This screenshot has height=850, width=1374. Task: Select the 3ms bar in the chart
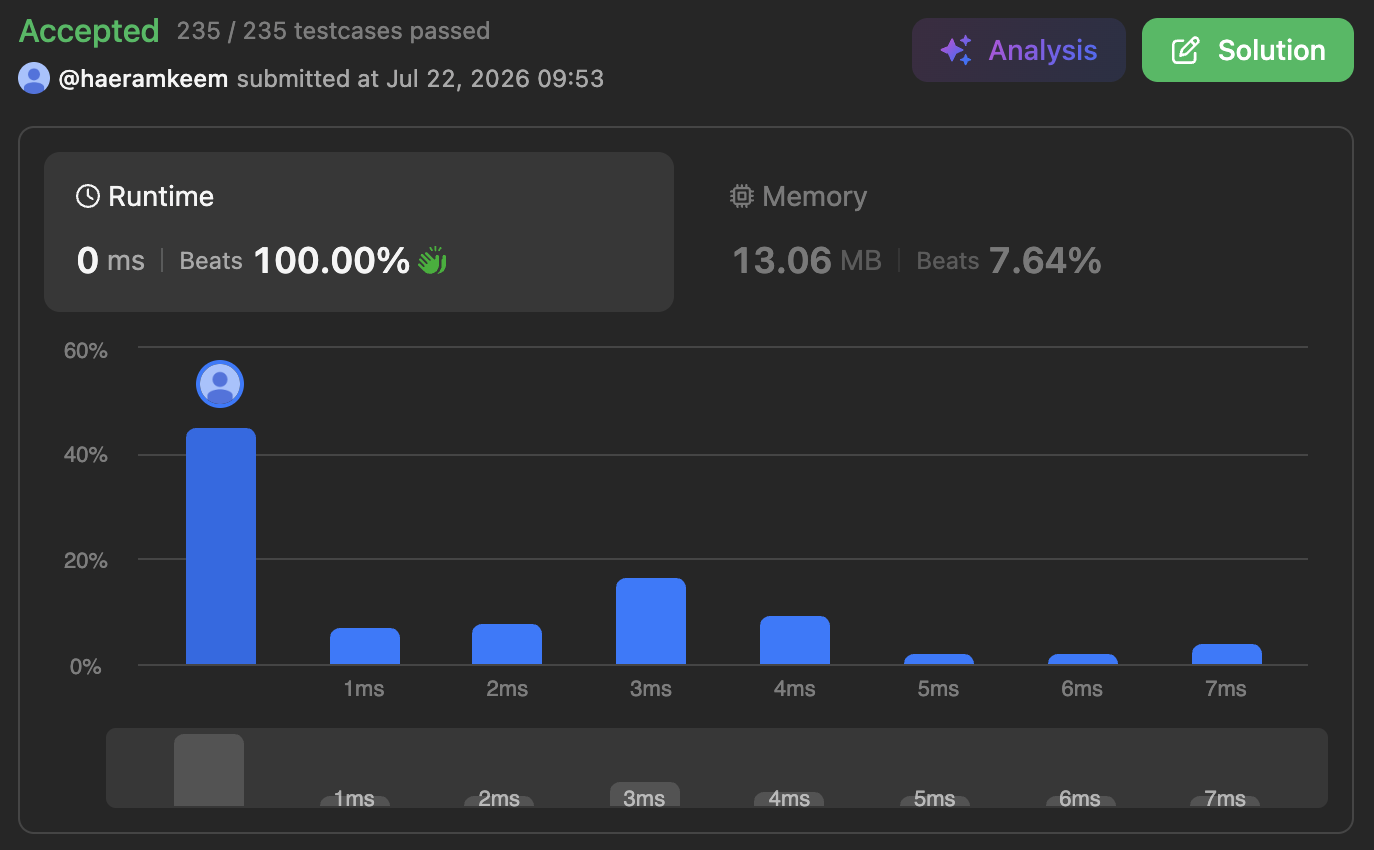[x=651, y=621]
